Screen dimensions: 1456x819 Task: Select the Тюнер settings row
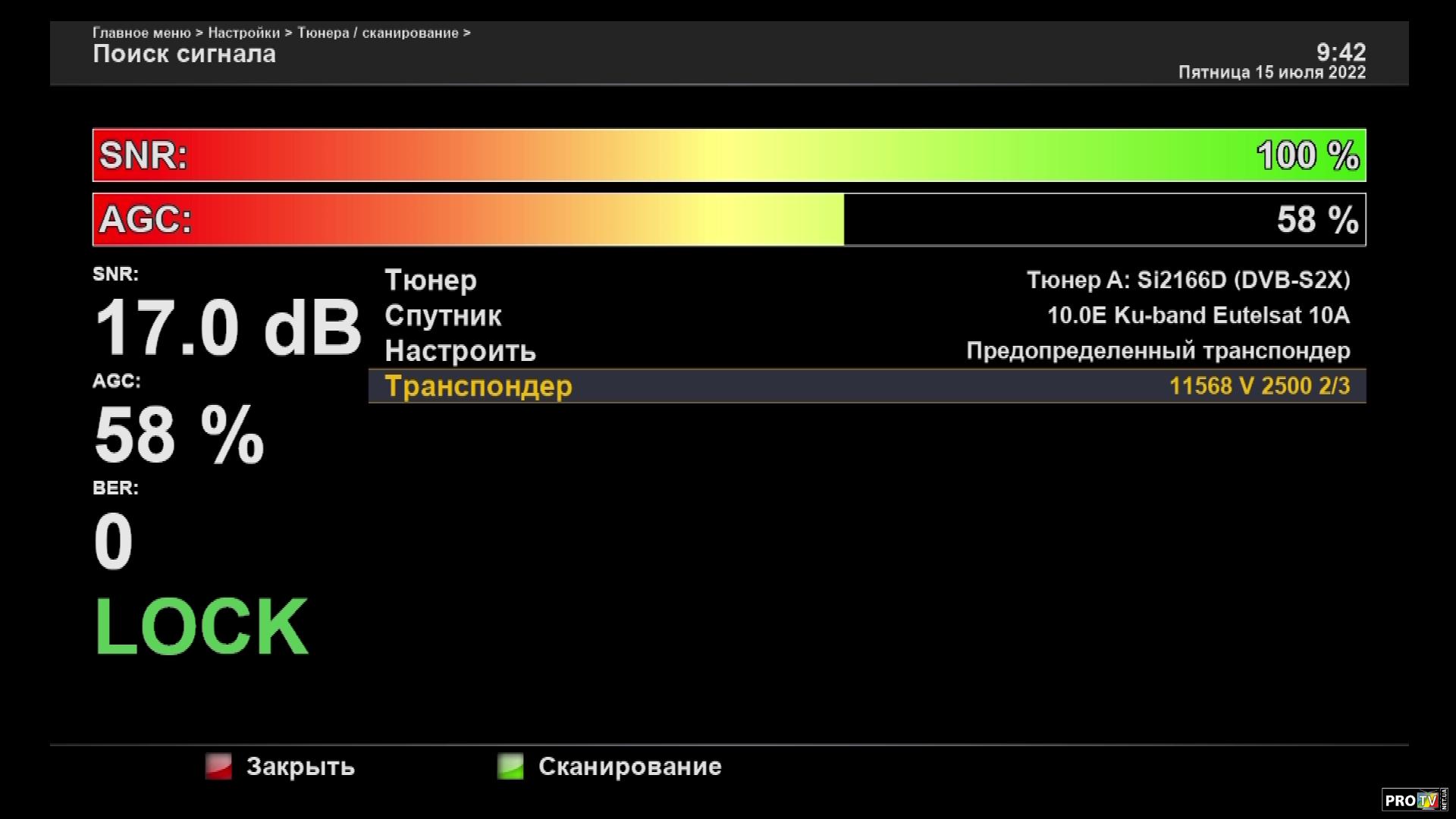point(431,280)
